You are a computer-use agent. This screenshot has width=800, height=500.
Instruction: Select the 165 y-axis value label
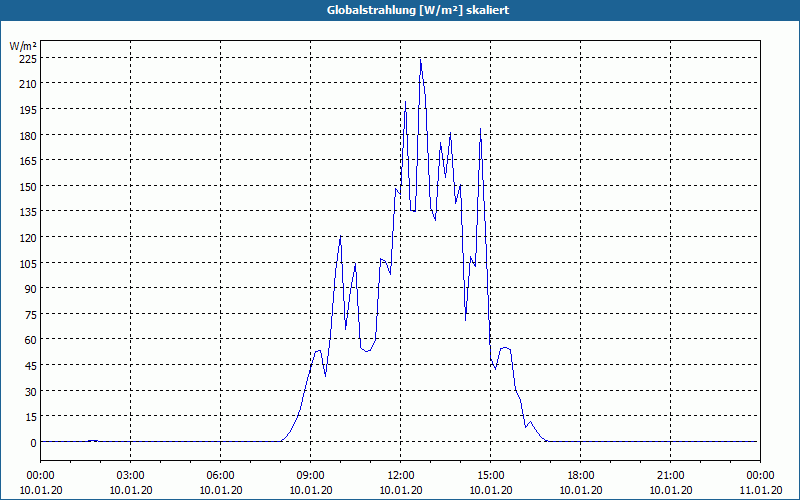click(28, 161)
